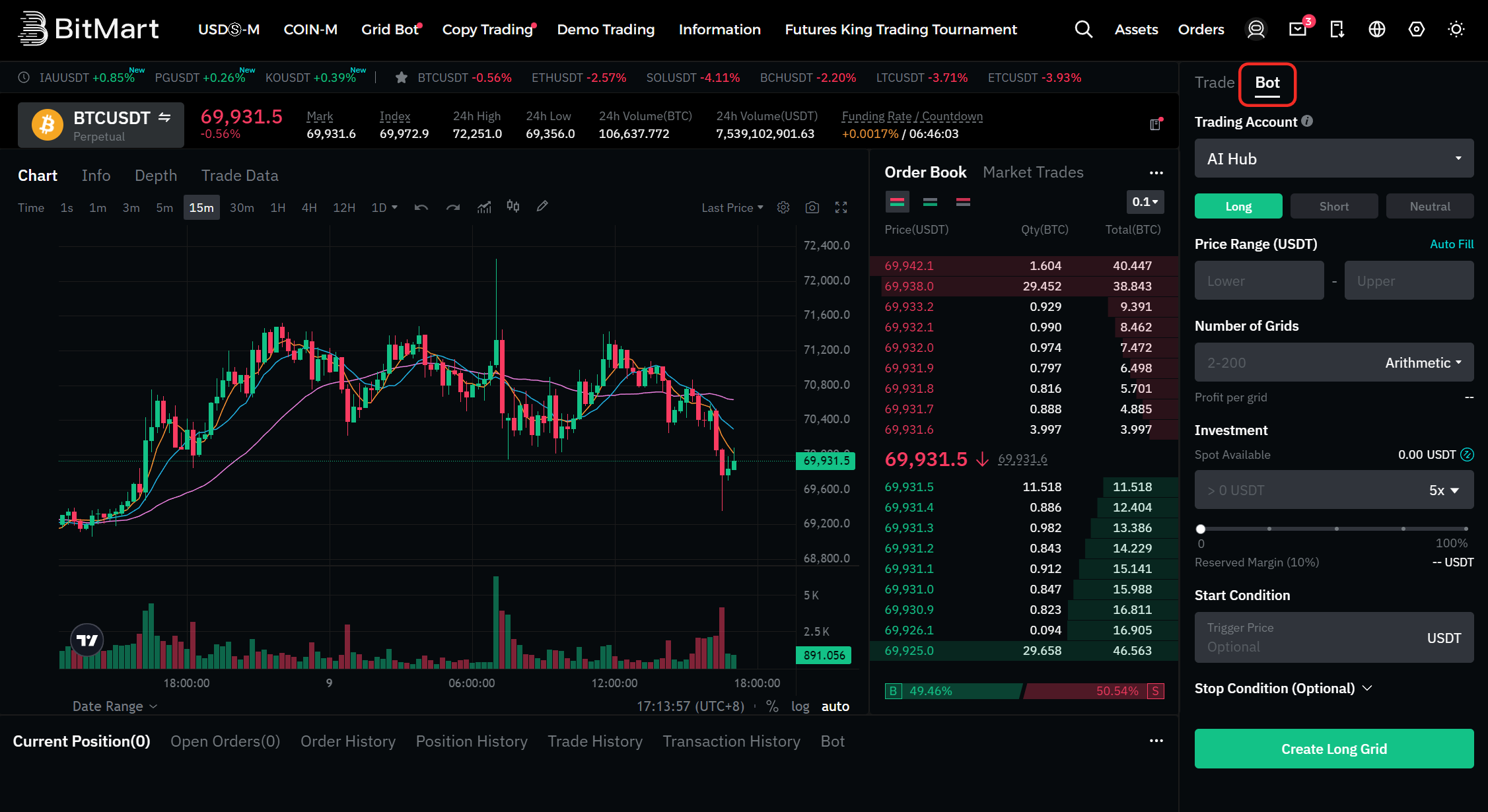The image size is (1488, 812).
Task: Select Long grid direction
Action: coord(1238,206)
